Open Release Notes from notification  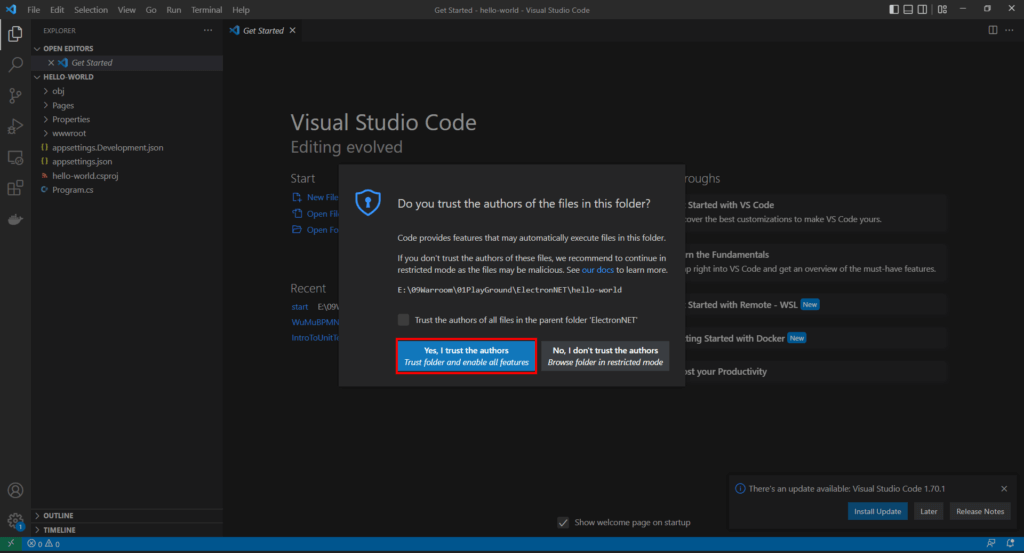click(x=980, y=511)
